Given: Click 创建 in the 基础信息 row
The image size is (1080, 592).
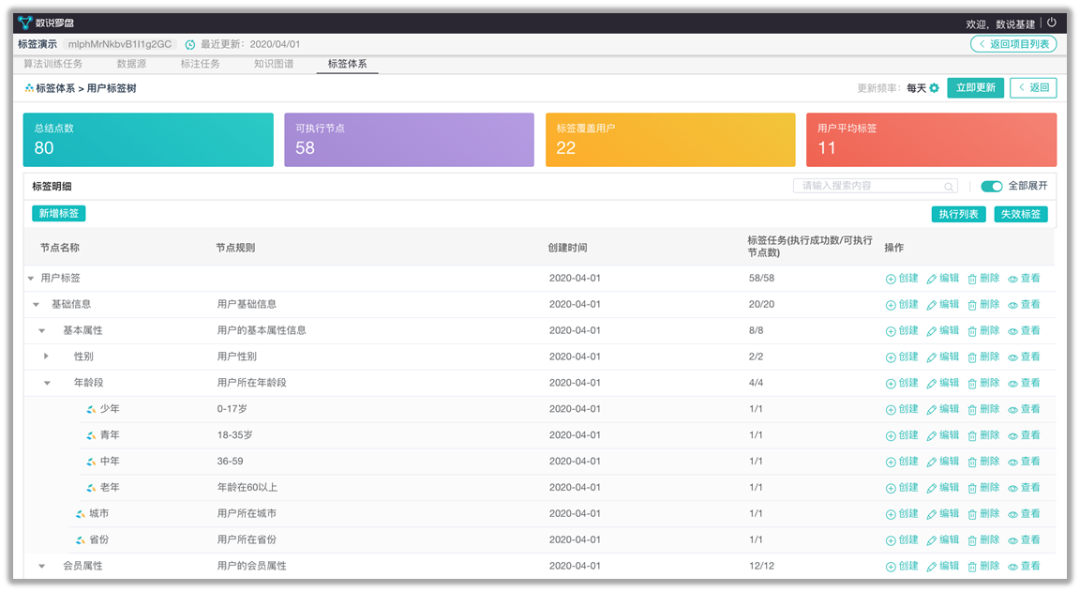Looking at the screenshot, I should click(x=902, y=305).
